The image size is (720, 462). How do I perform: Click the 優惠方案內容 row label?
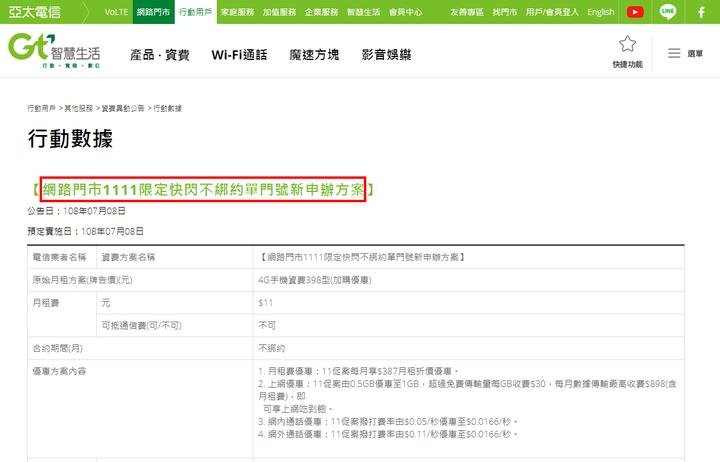tap(59, 371)
